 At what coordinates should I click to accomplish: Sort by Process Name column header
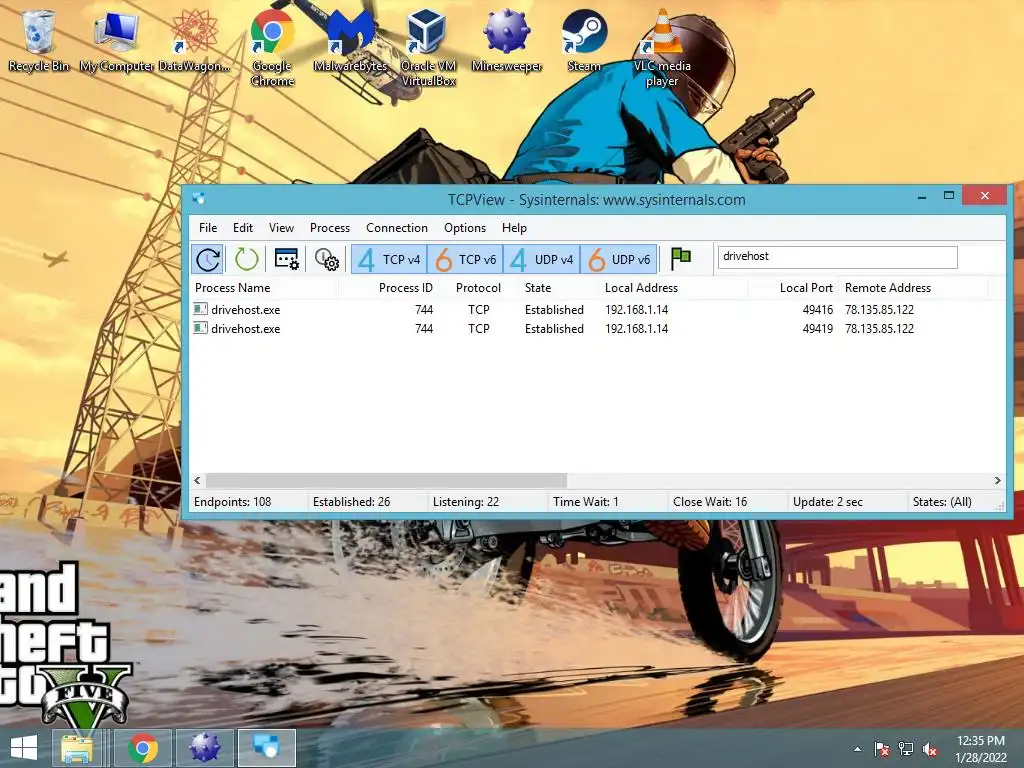(x=264, y=288)
